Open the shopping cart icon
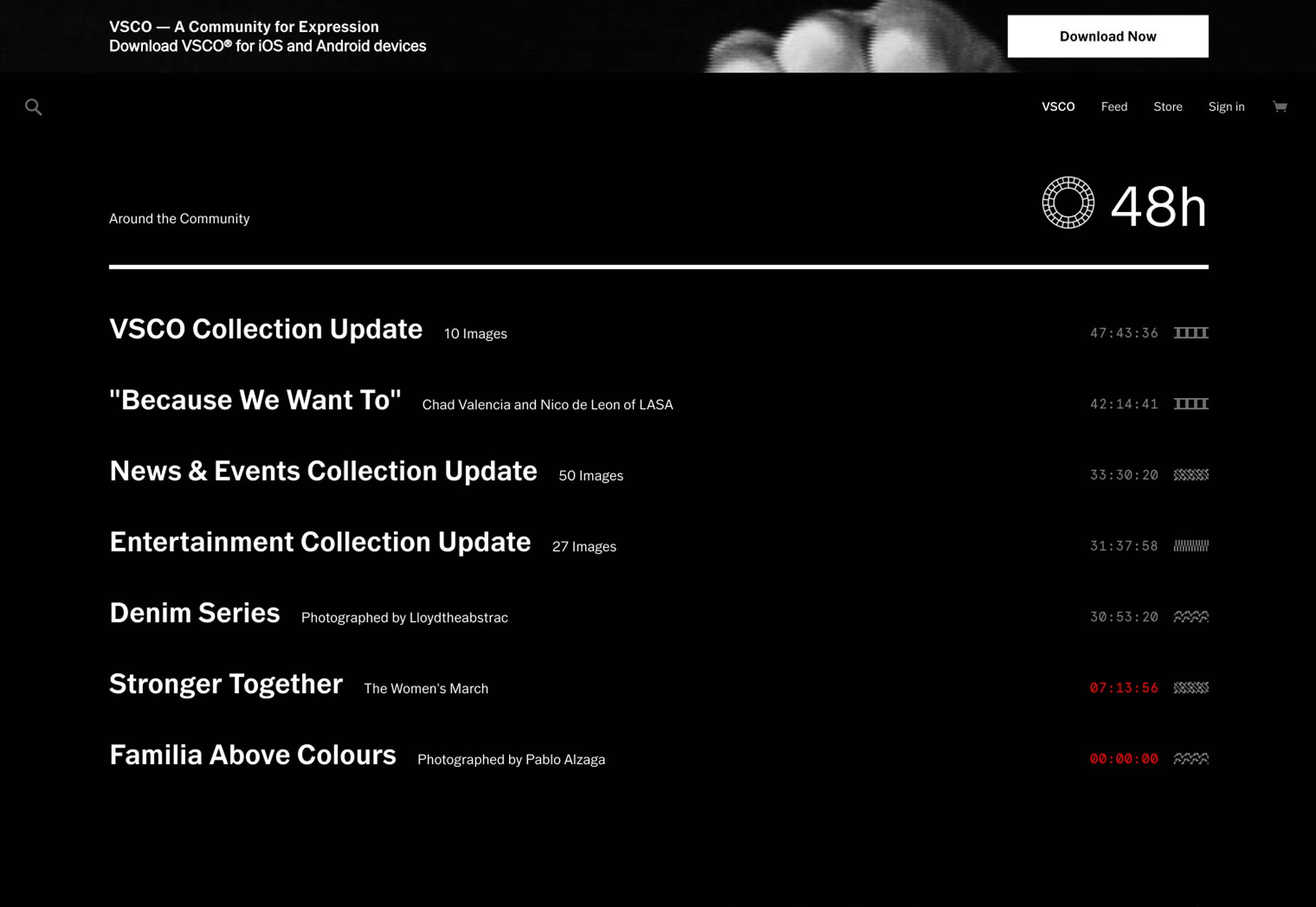 point(1280,107)
